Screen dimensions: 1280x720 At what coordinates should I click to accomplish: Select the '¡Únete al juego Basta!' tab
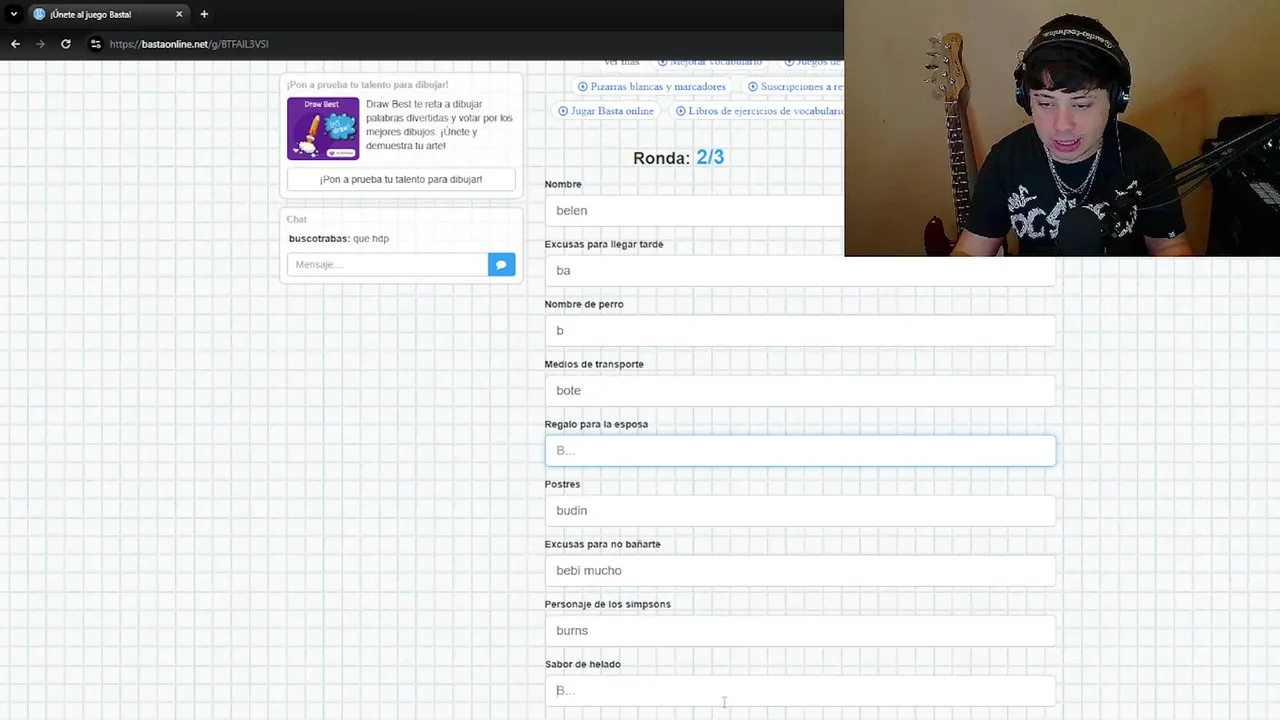108,14
